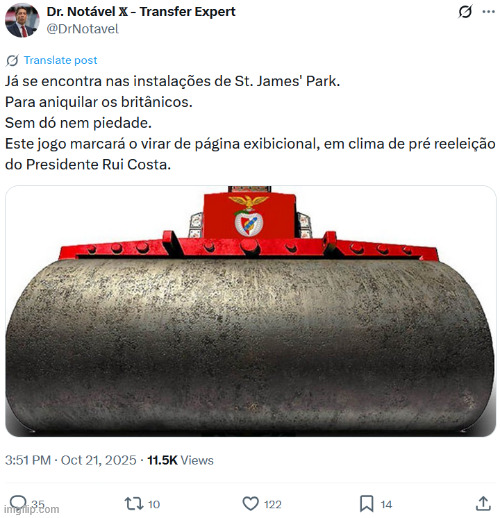The height and width of the screenshot is (518, 500).
Task: Open the steamroller image attachment
Action: tap(250, 311)
